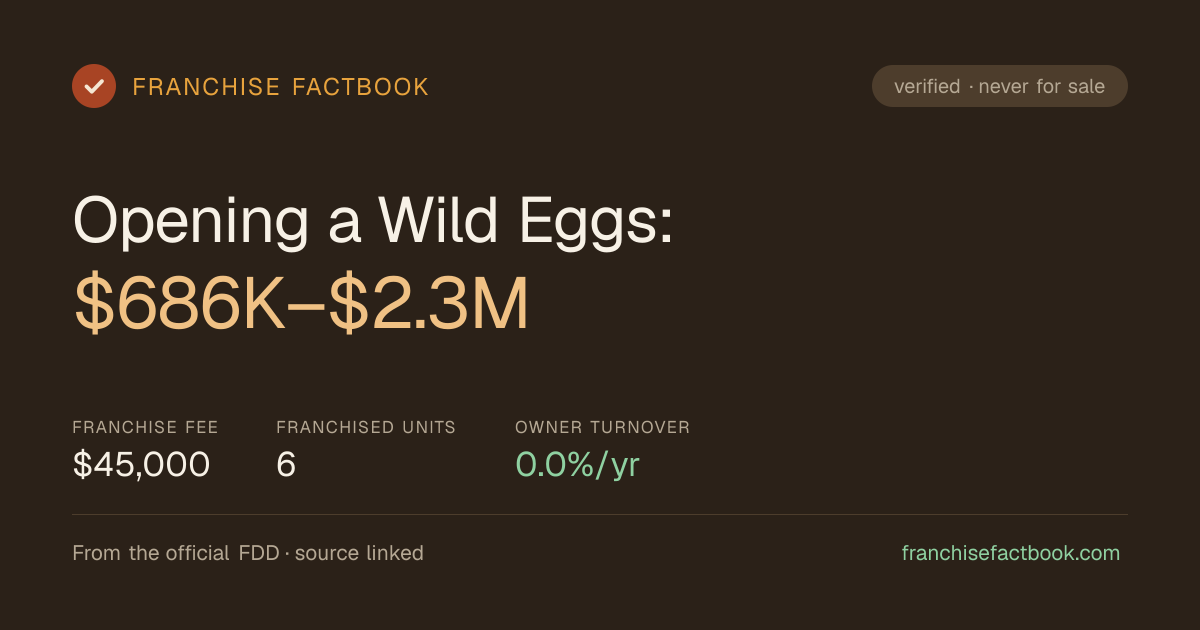Click the OWNER TURNOVER label
The image size is (1200, 630).
click(x=603, y=427)
